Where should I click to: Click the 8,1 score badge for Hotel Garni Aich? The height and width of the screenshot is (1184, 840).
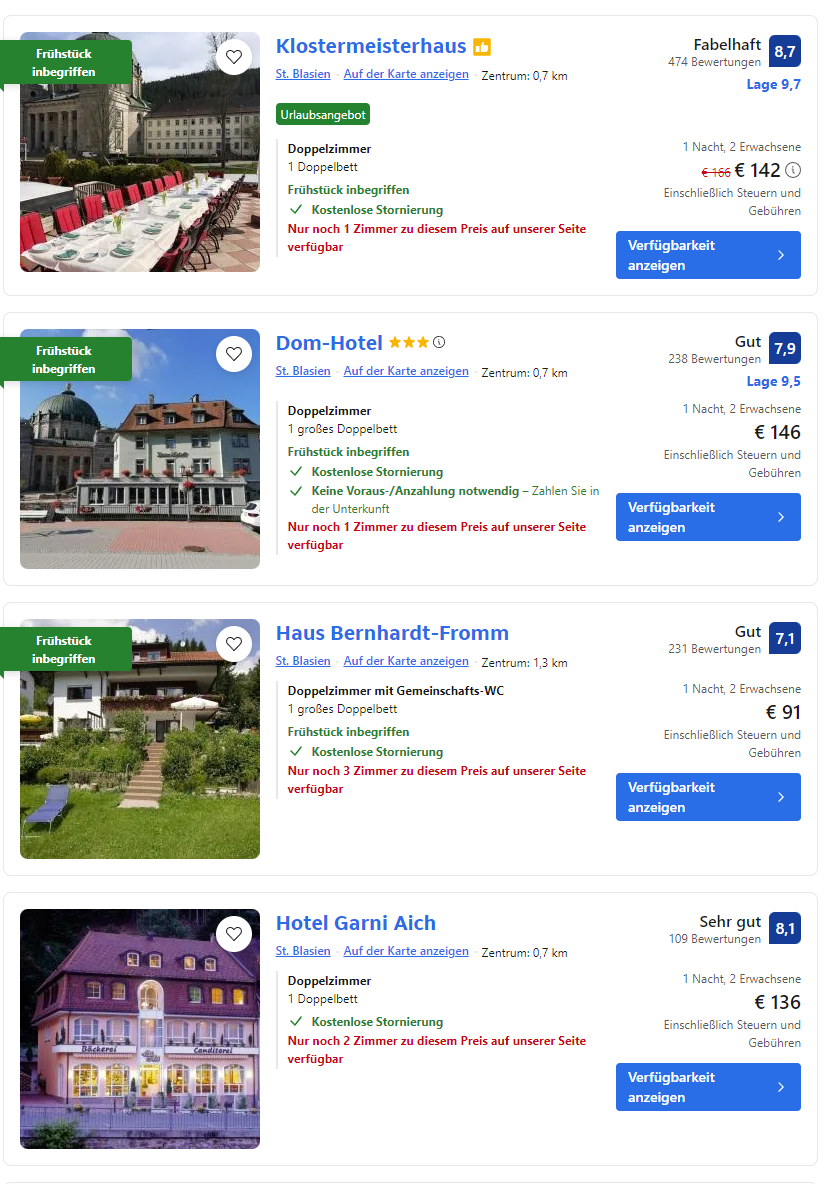[785, 928]
